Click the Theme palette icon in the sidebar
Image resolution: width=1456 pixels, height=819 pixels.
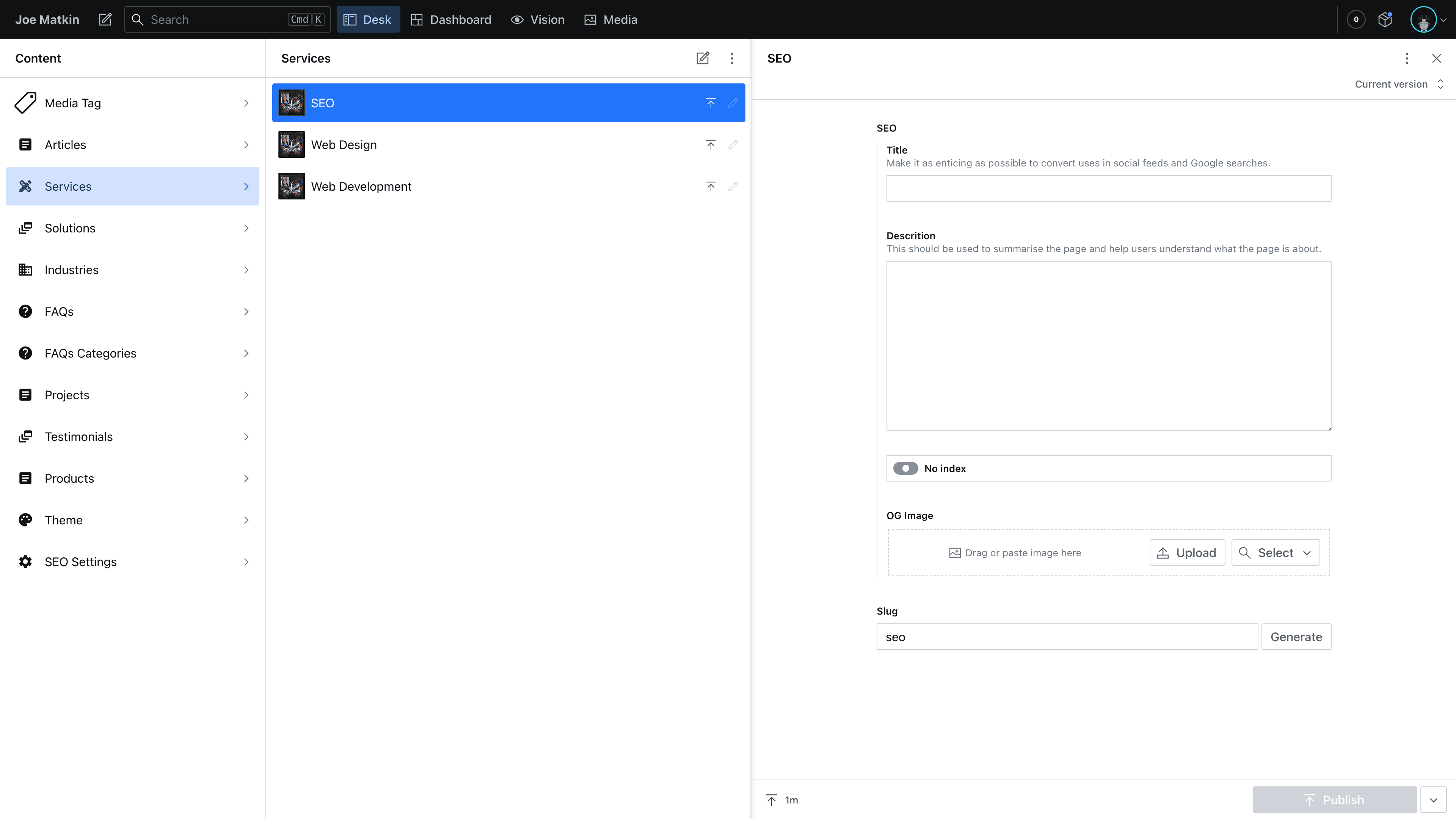[25, 520]
